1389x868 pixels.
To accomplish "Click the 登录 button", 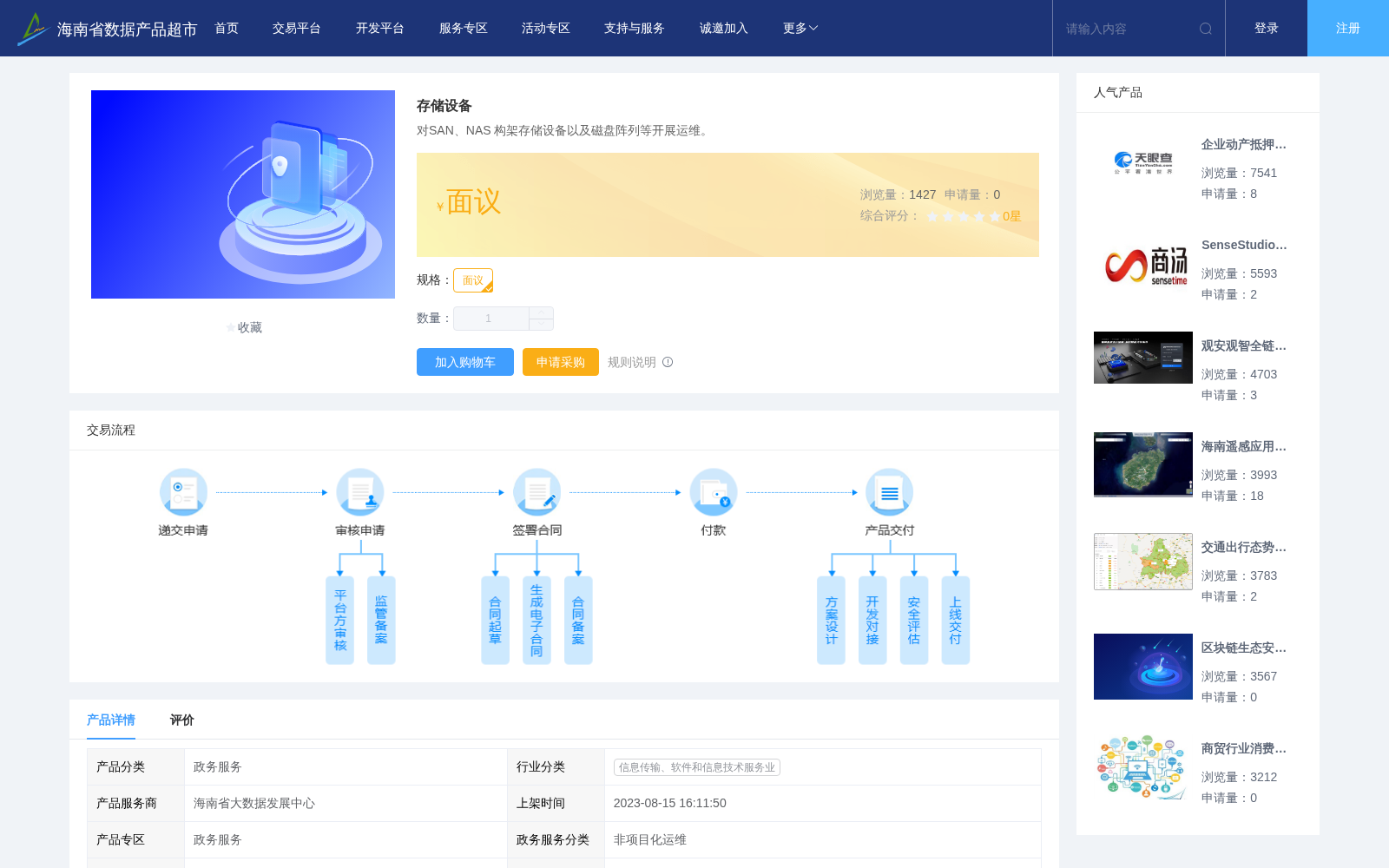I will [1267, 29].
